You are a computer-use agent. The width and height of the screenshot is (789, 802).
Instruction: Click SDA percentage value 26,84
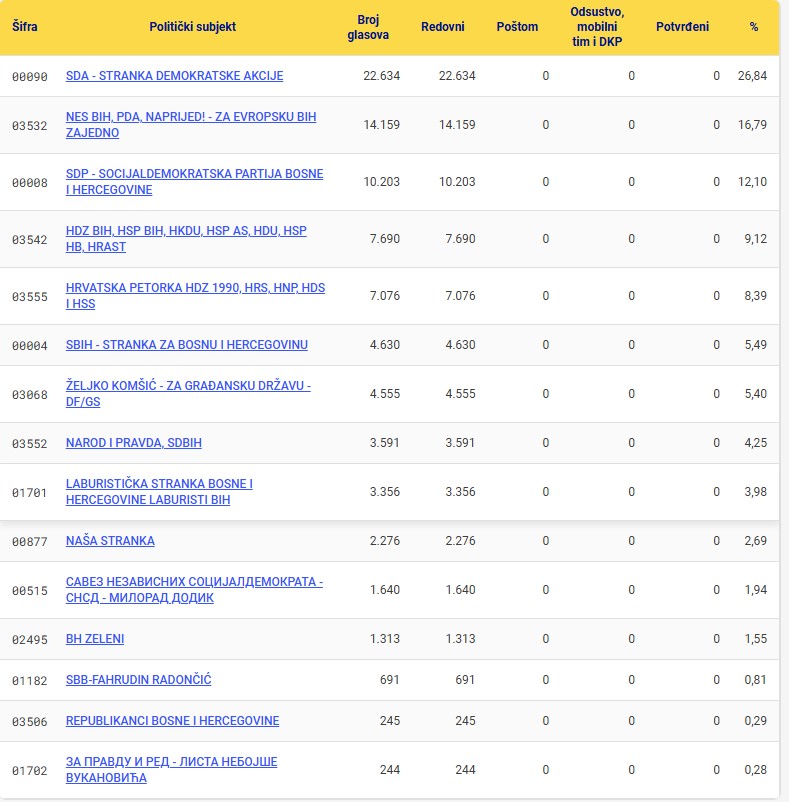752,76
